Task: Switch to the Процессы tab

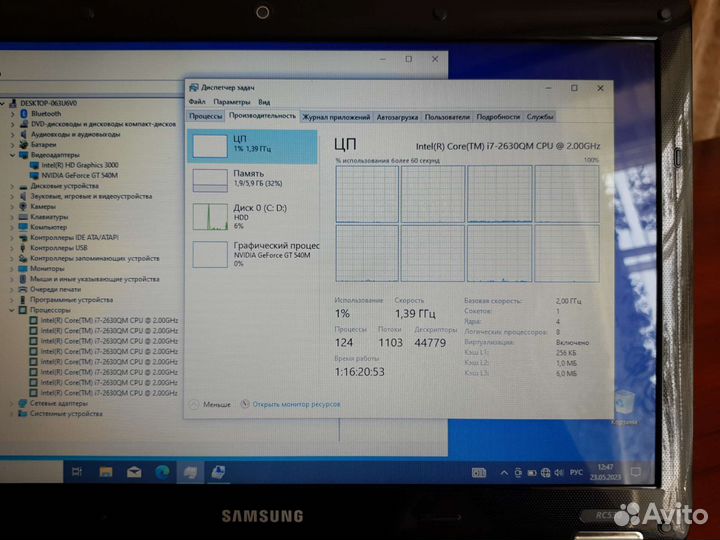Action: [206, 116]
